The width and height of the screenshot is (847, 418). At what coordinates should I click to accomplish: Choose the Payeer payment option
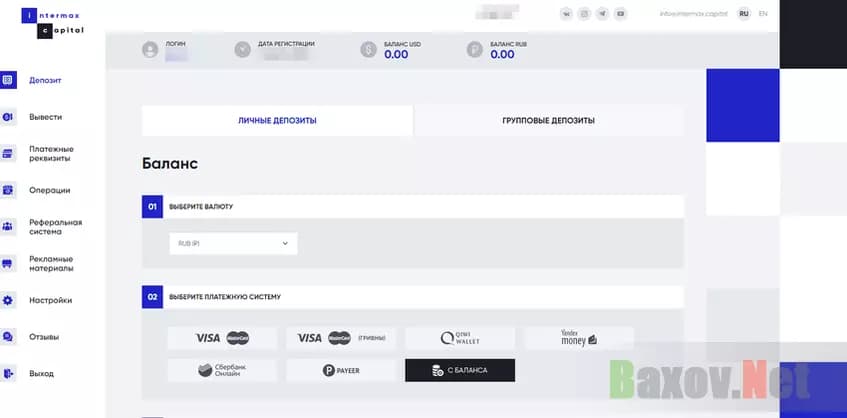point(341,371)
